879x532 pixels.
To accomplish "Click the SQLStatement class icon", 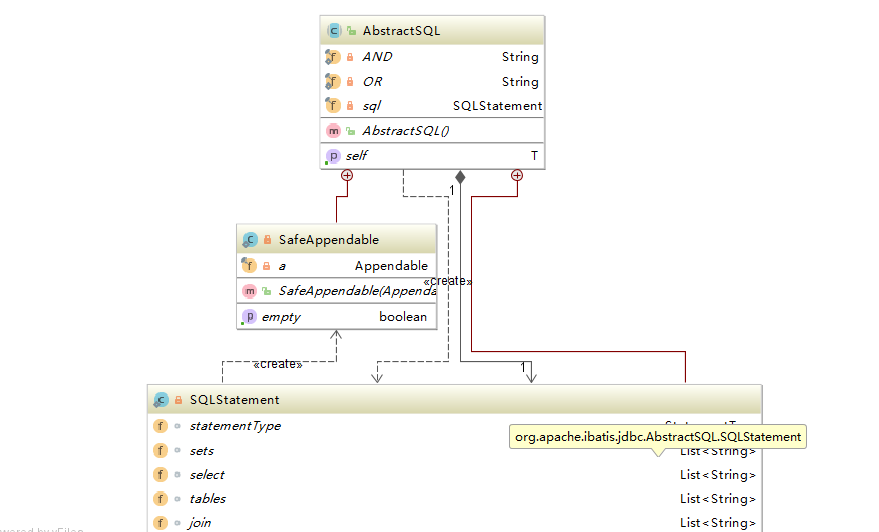I will point(161,400).
